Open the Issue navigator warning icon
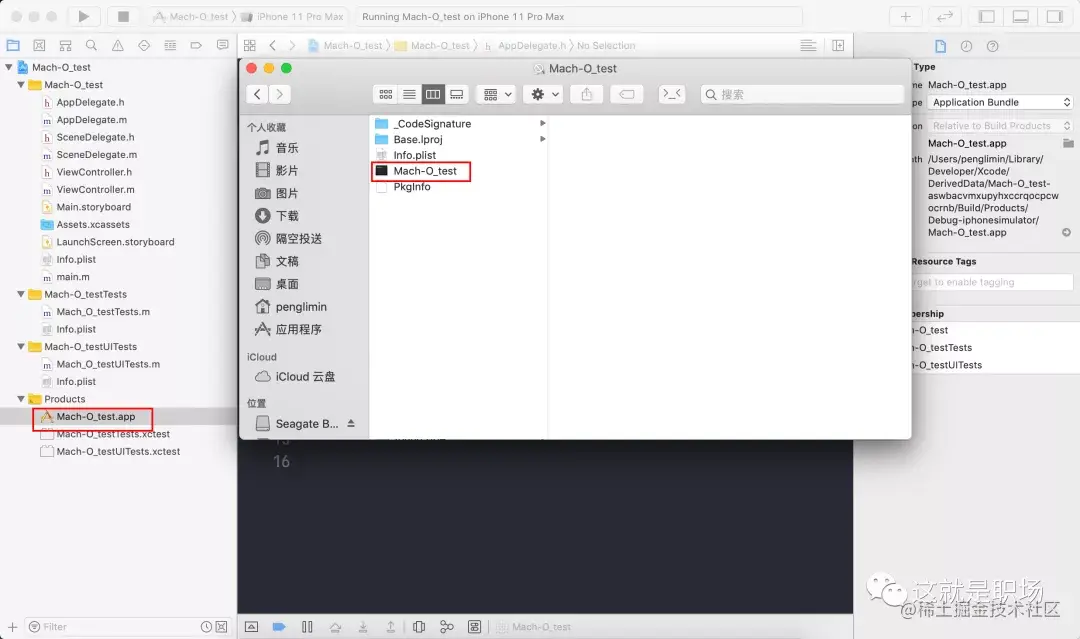 [x=118, y=45]
